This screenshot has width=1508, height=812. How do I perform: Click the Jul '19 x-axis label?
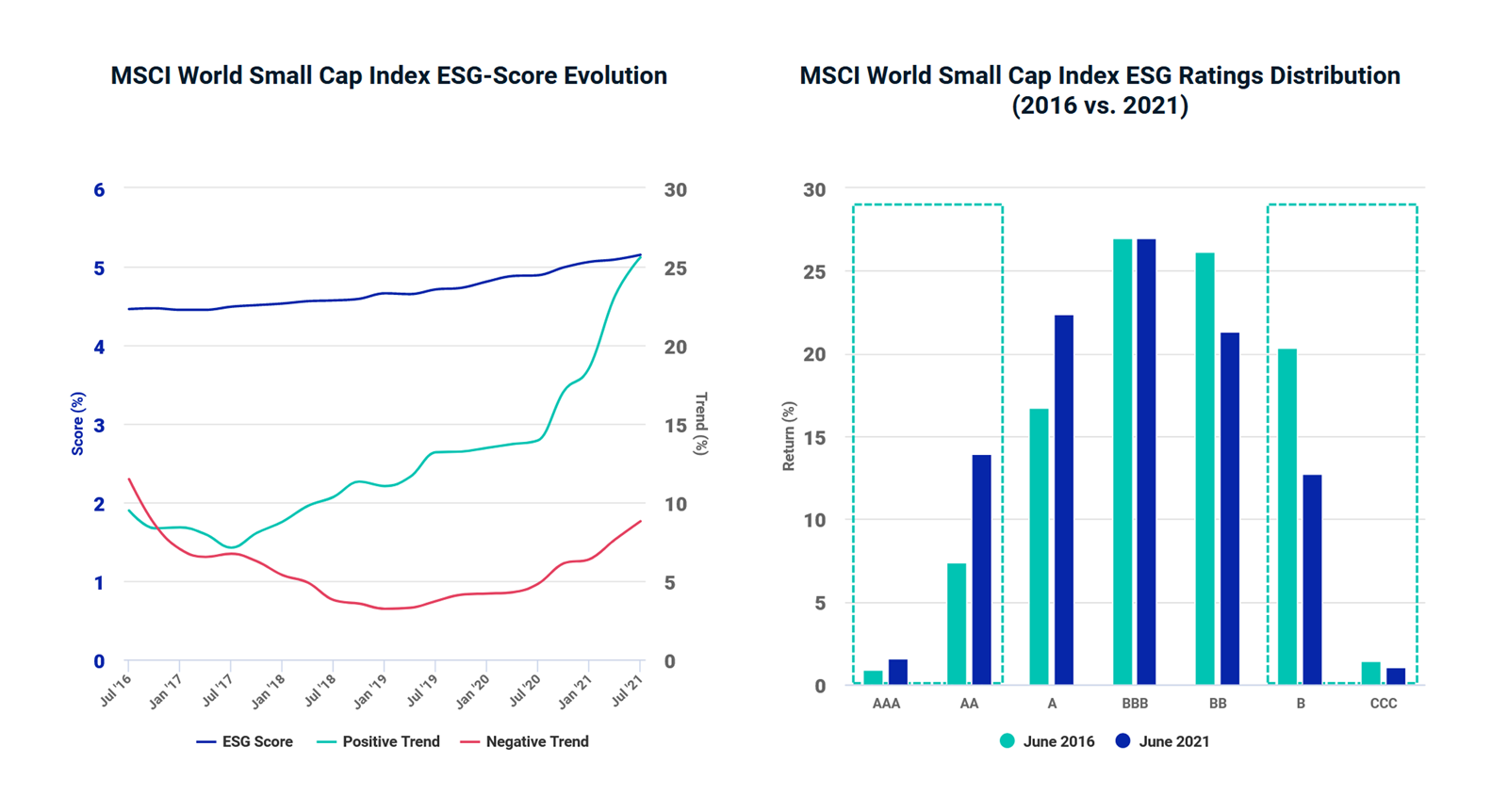[422, 690]
